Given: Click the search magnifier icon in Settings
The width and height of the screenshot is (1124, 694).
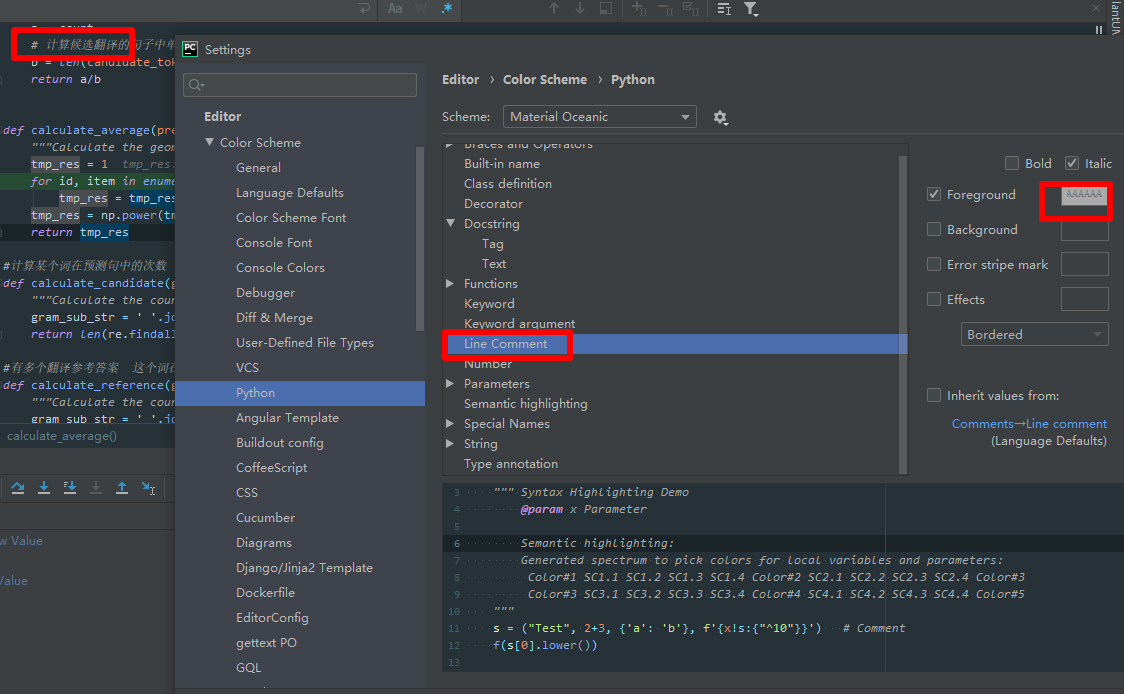Looking at the screenshot, I should tap(196, 85).
